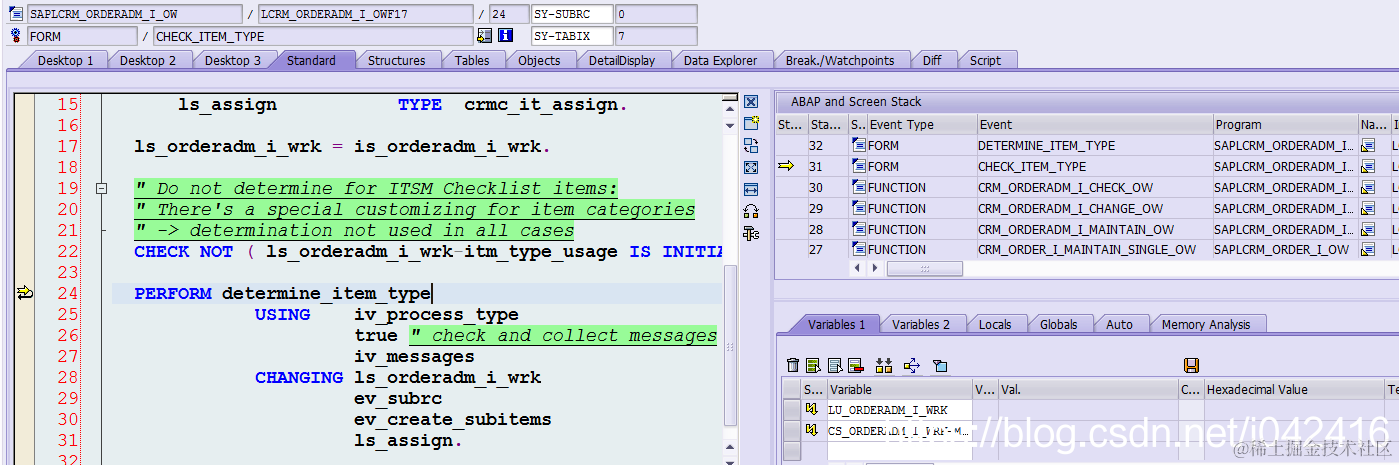Click the filter-style icon in Variables toolbar
This screenshot has width=1399, height=465.
(940, 366)
